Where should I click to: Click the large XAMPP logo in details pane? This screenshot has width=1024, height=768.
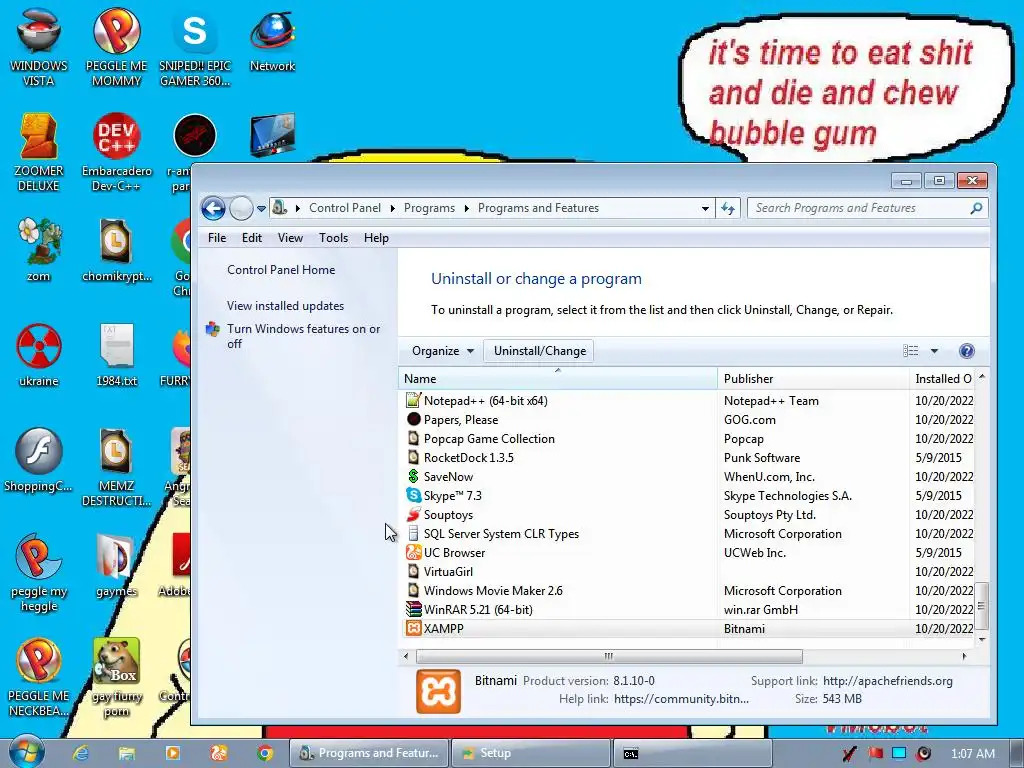tap(438, 691)
